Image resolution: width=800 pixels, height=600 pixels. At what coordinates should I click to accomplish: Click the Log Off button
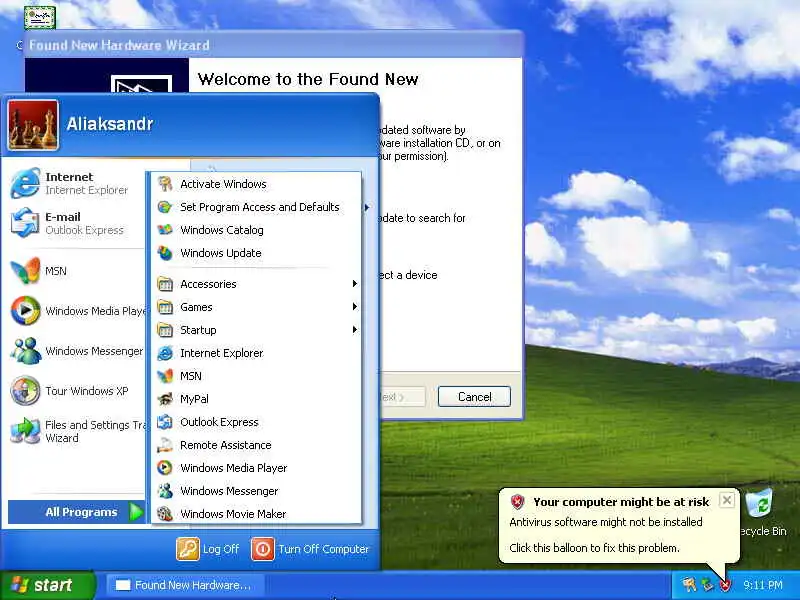[x=208, y=549]
